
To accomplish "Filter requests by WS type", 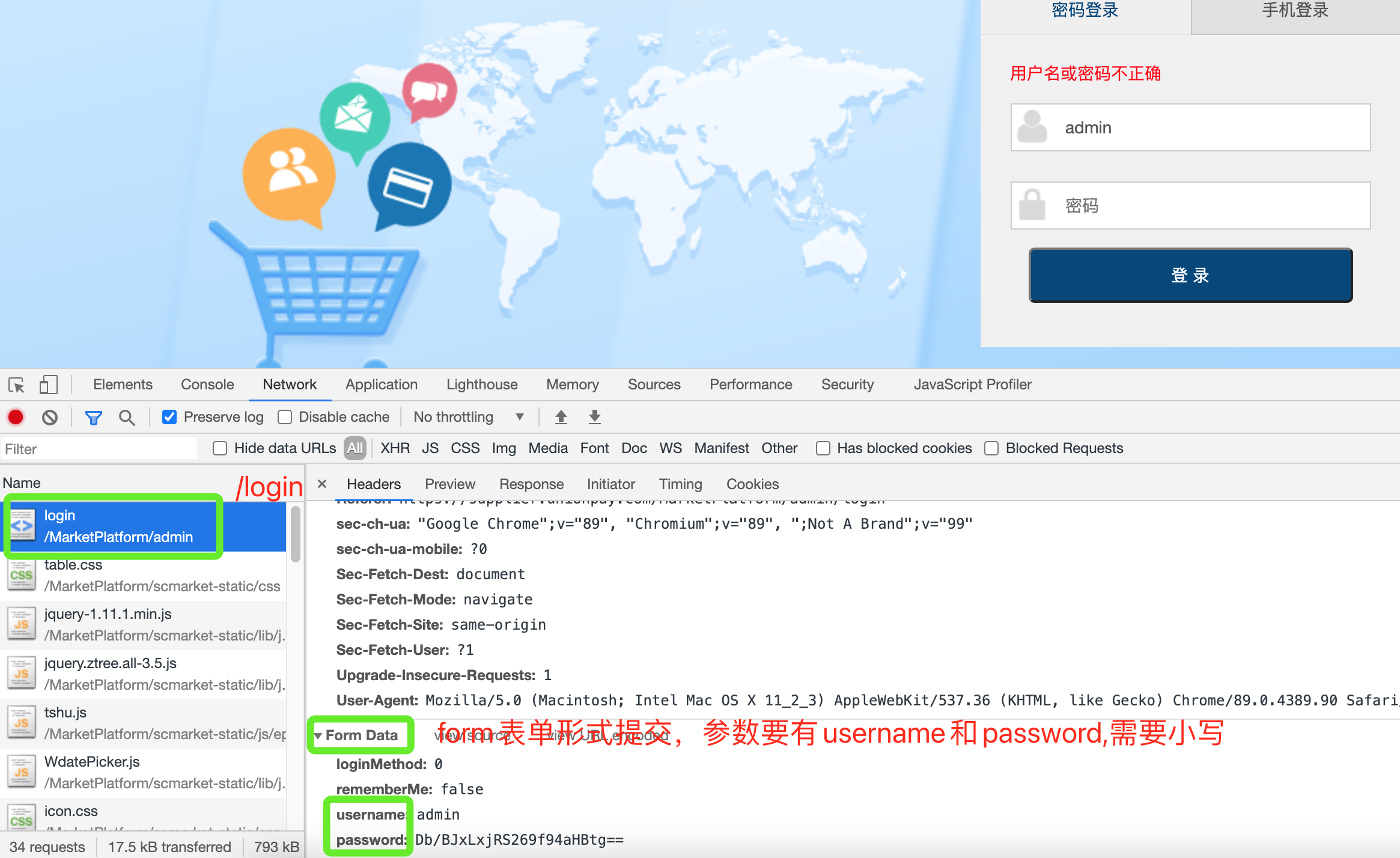I will click(x=671, y=448).
